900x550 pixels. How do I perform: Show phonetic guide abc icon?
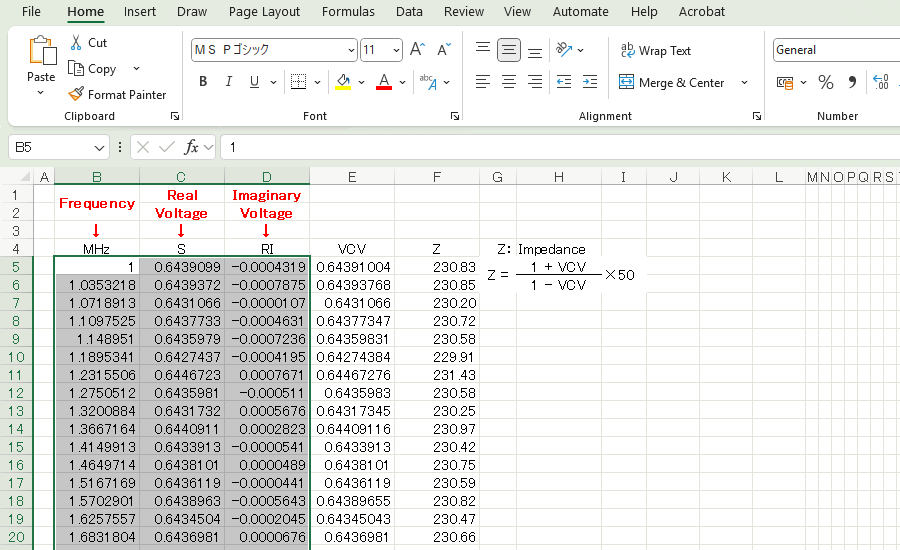click(x=428, y=82)
